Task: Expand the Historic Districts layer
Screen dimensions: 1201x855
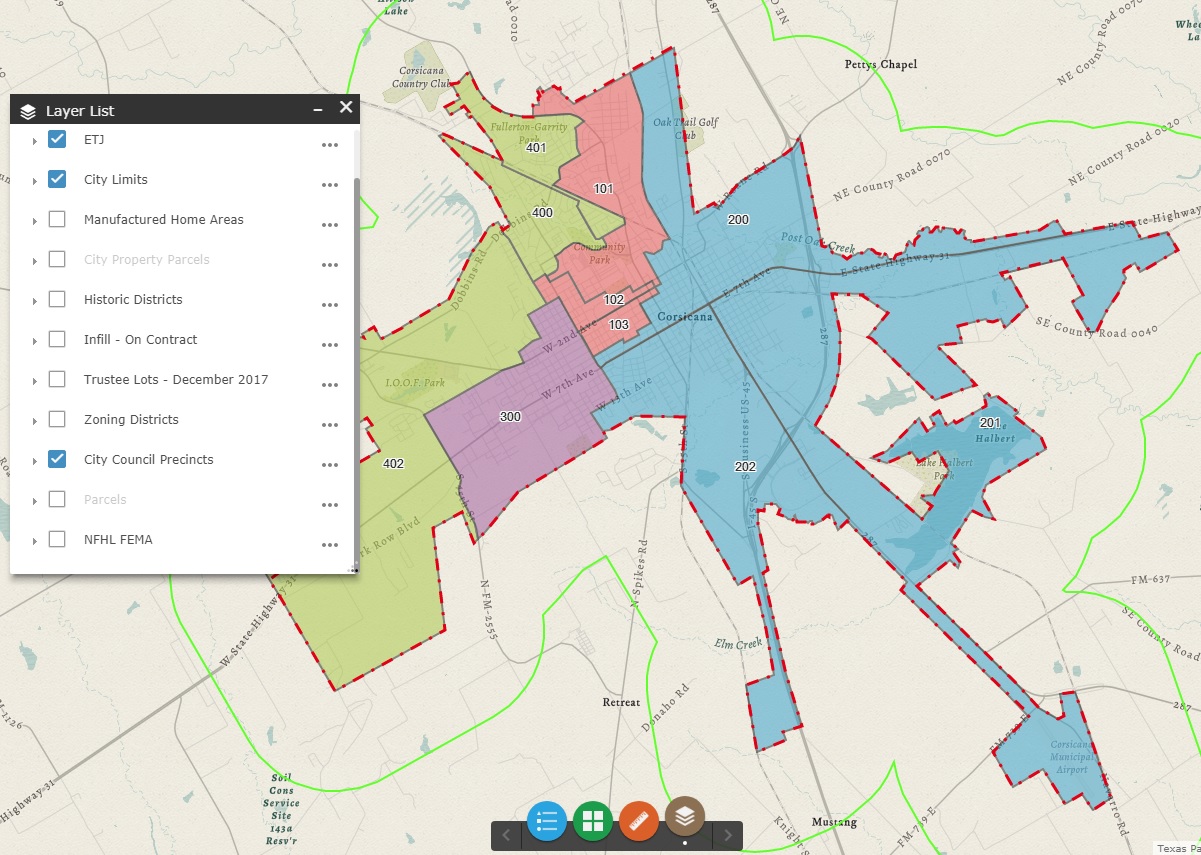Action: (35, 299)
